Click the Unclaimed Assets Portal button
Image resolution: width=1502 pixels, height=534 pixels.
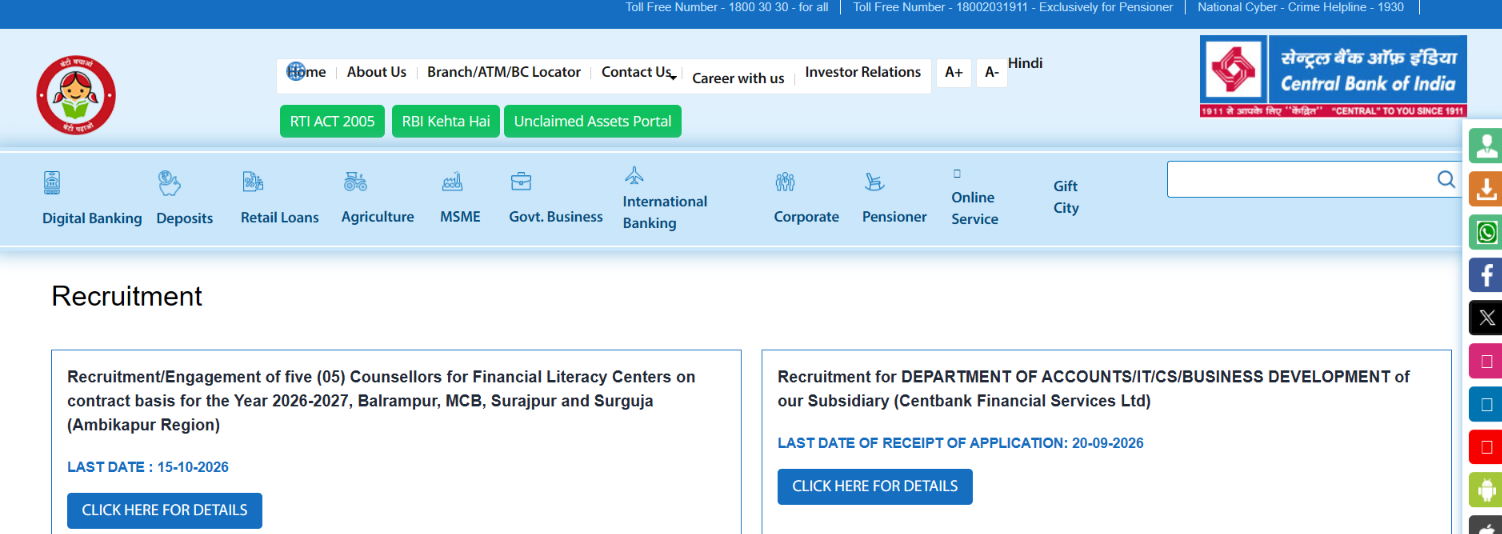point(593,121)
